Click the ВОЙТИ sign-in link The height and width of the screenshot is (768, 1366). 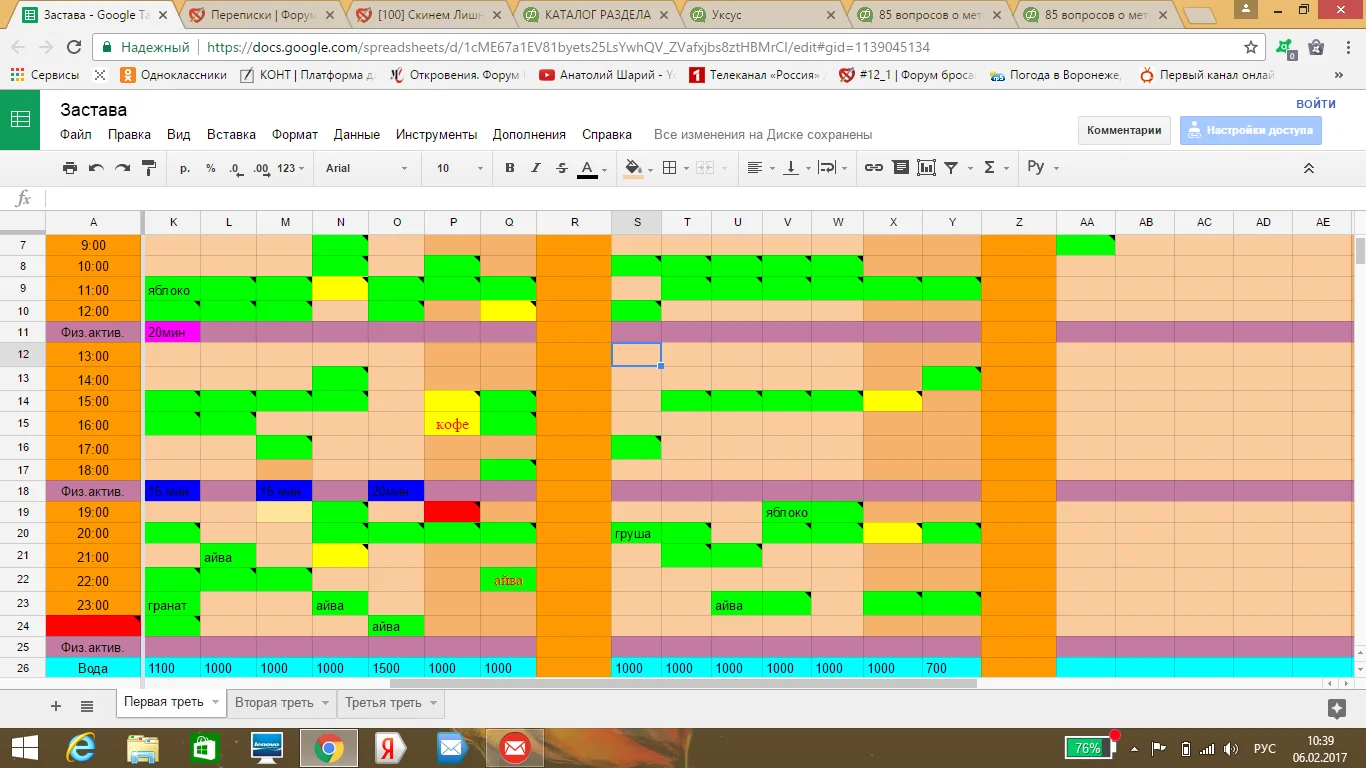coord(1316,103)
